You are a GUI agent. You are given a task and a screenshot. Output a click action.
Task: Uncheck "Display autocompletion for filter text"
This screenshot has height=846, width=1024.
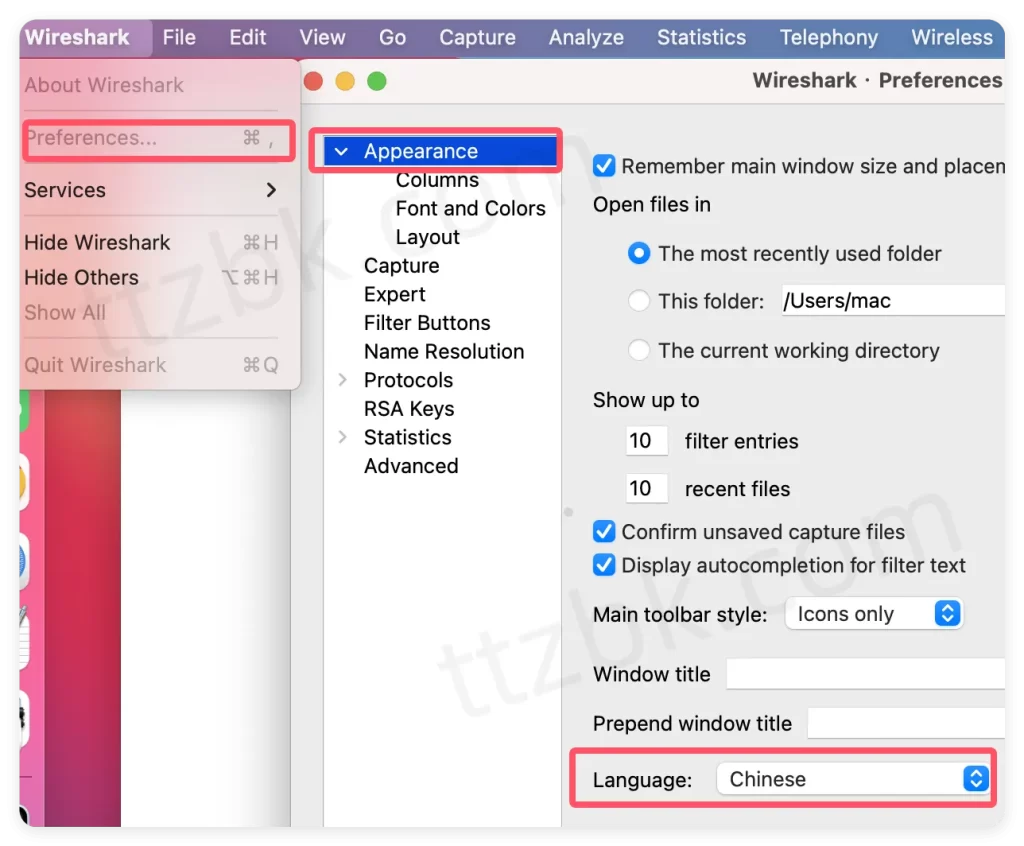604,565
